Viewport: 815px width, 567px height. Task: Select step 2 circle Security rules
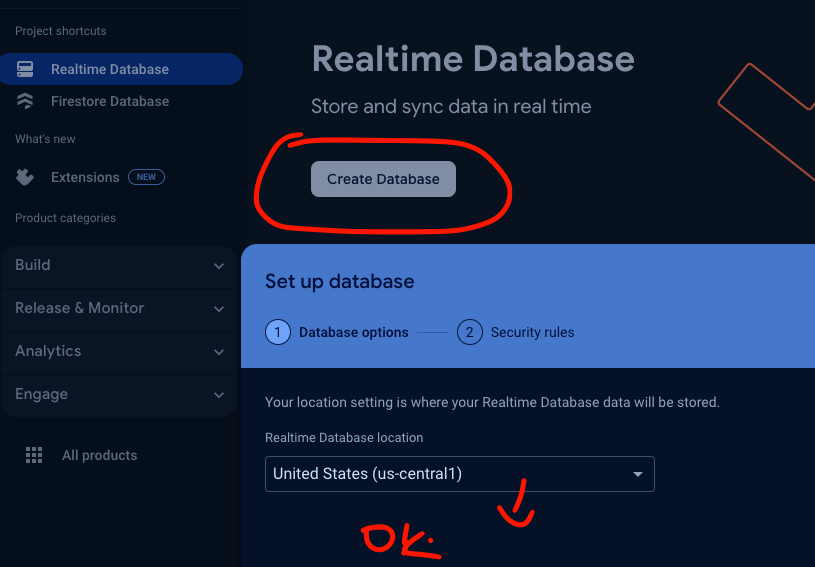tap(469, 332)
